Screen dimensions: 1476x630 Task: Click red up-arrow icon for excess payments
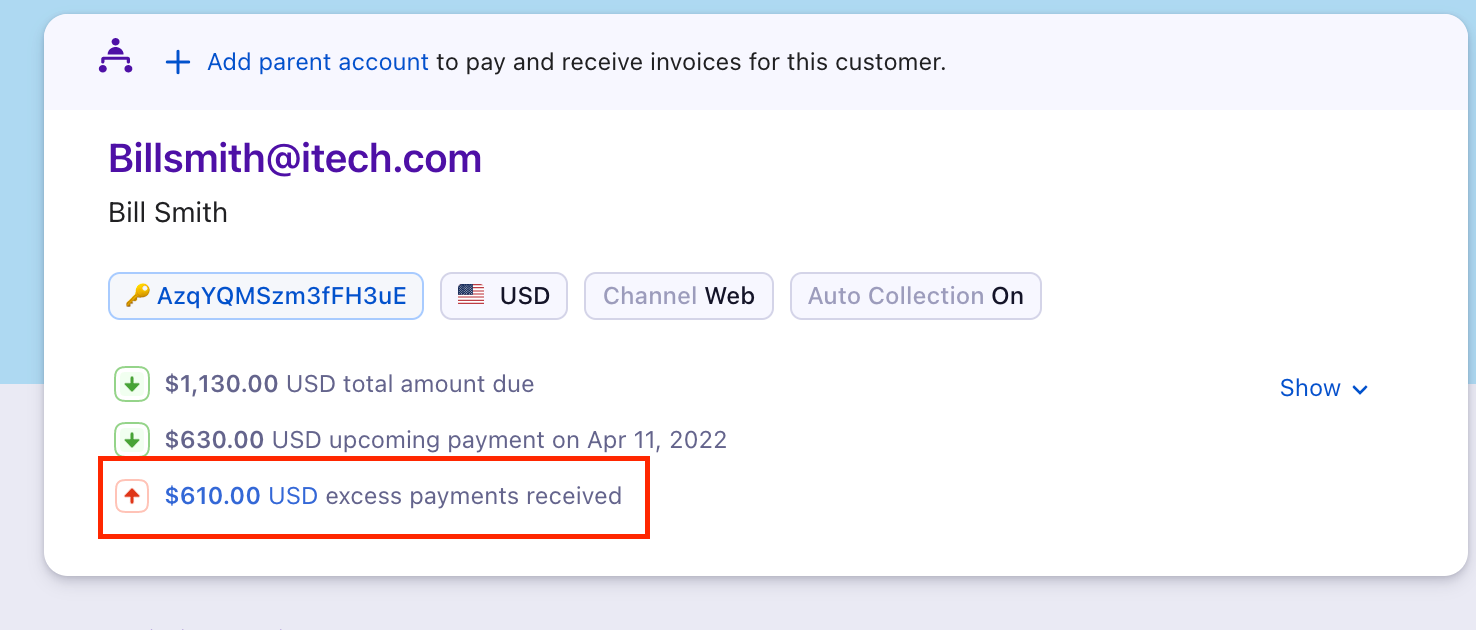(x=131, y=496)
